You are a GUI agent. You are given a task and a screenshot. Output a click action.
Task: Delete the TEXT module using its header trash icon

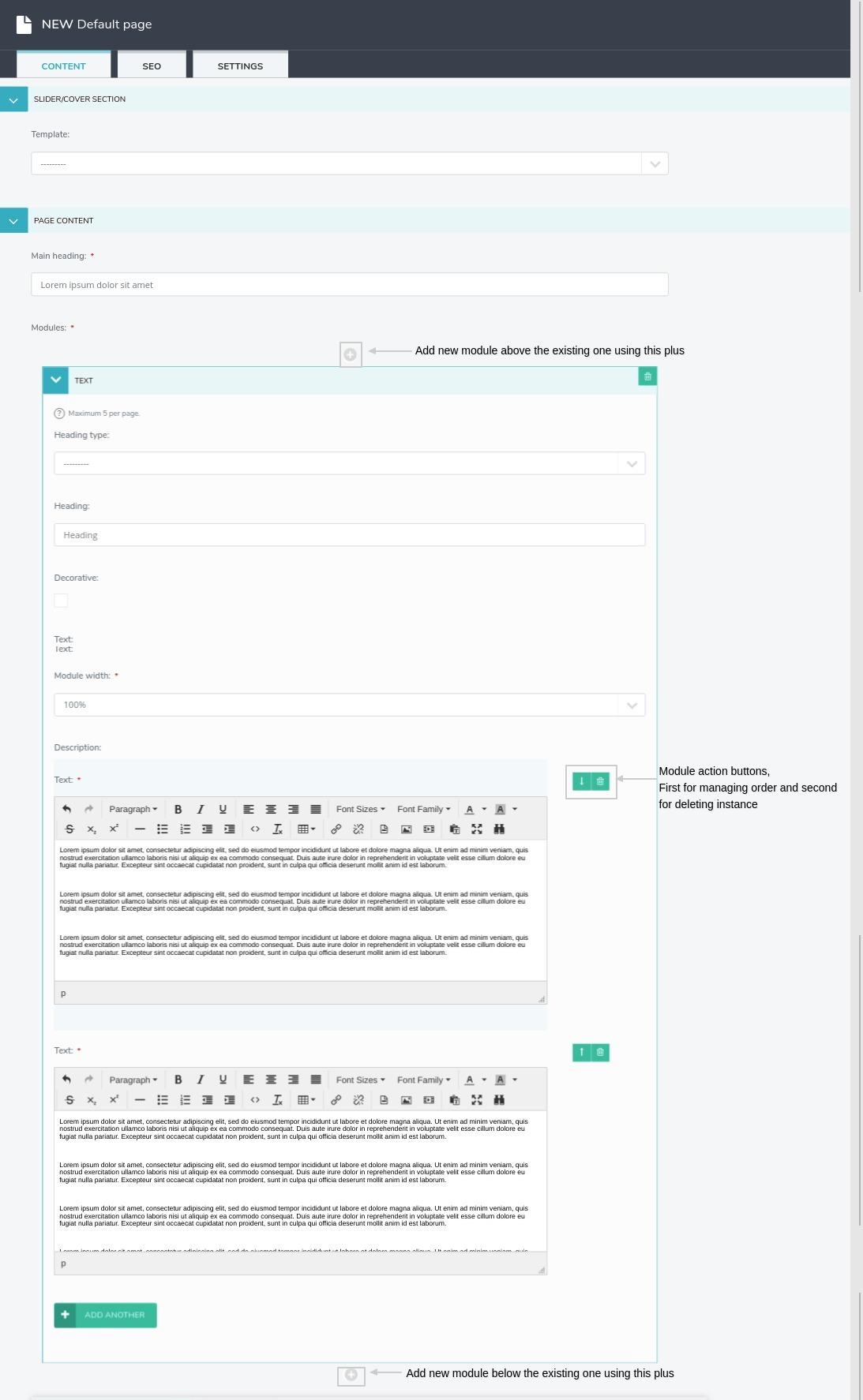tap(647, 376)
